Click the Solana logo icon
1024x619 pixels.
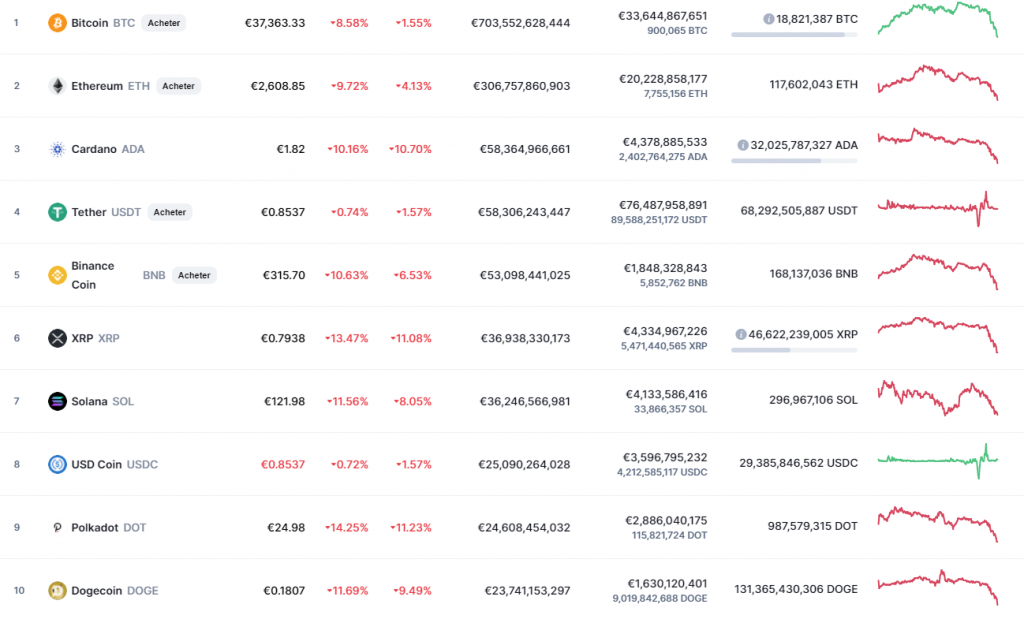57,401
